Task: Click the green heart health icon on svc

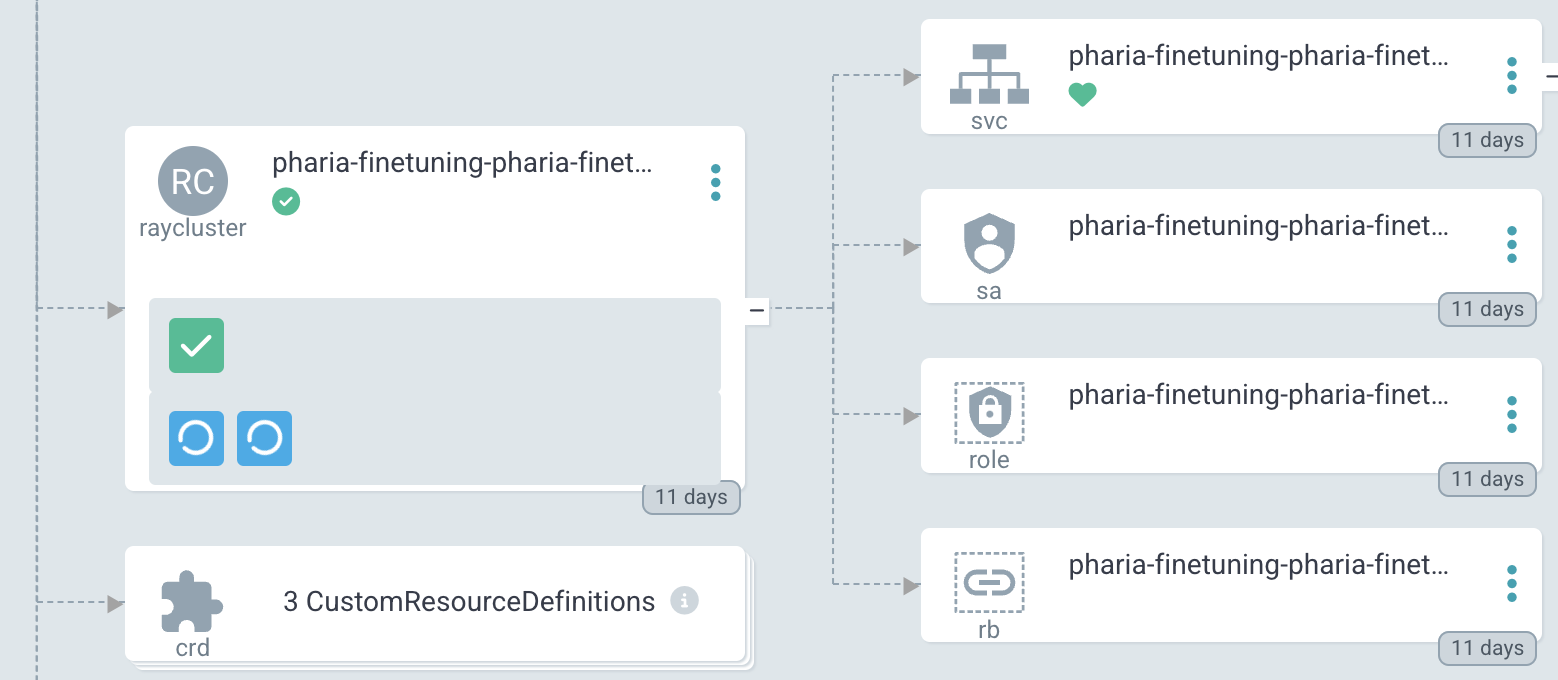Action: click(x=1083, y=94)
